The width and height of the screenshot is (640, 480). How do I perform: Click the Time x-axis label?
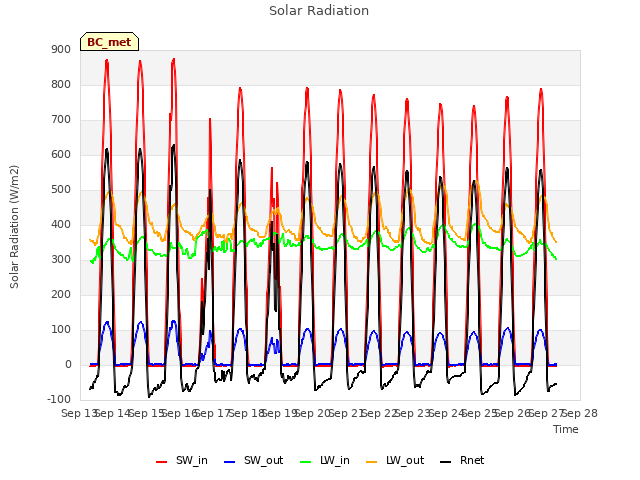point(566,429)
